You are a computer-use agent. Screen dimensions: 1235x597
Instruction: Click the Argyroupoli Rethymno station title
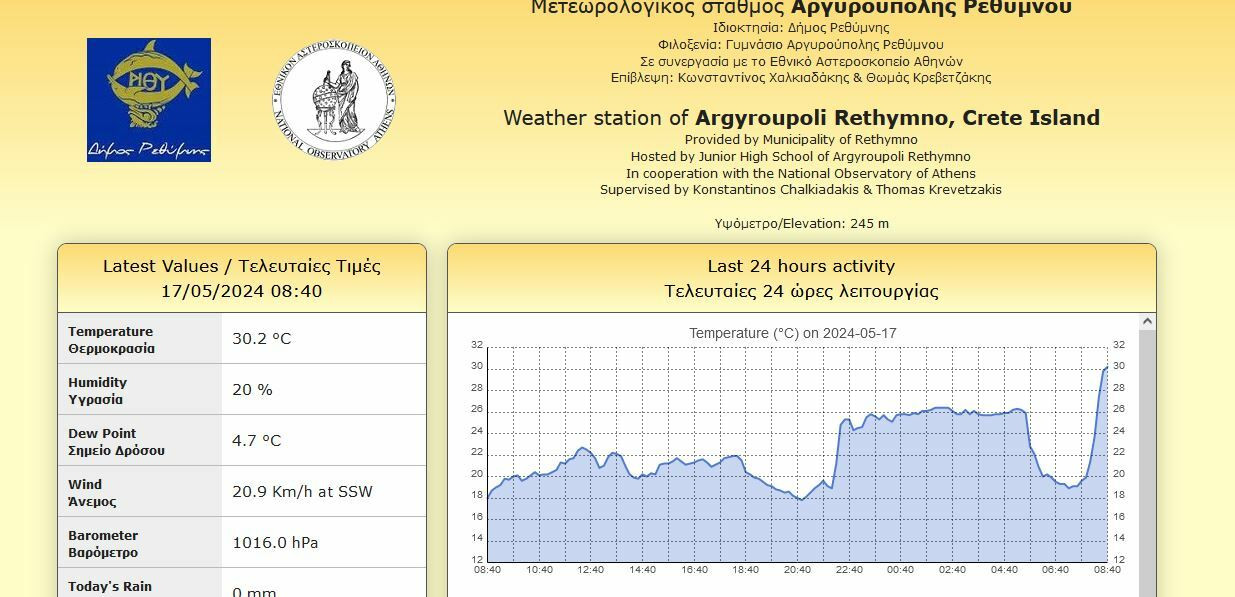pyautogui.click(x=801, y=118)
